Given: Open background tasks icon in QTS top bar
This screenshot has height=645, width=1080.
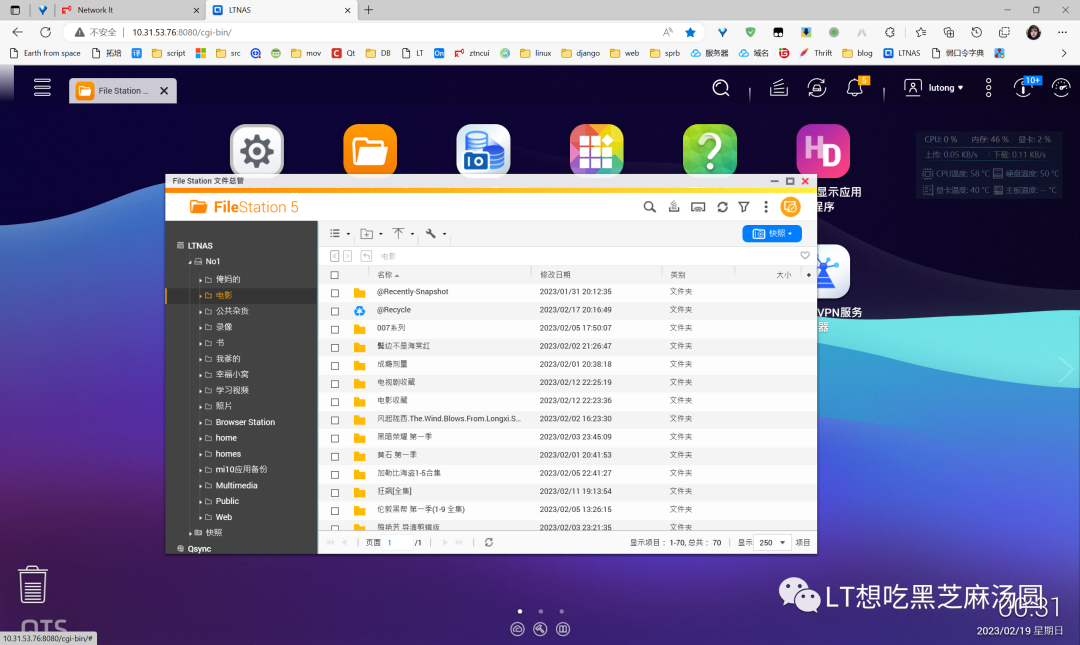Looking at the screenshot, I should (779, 88).
